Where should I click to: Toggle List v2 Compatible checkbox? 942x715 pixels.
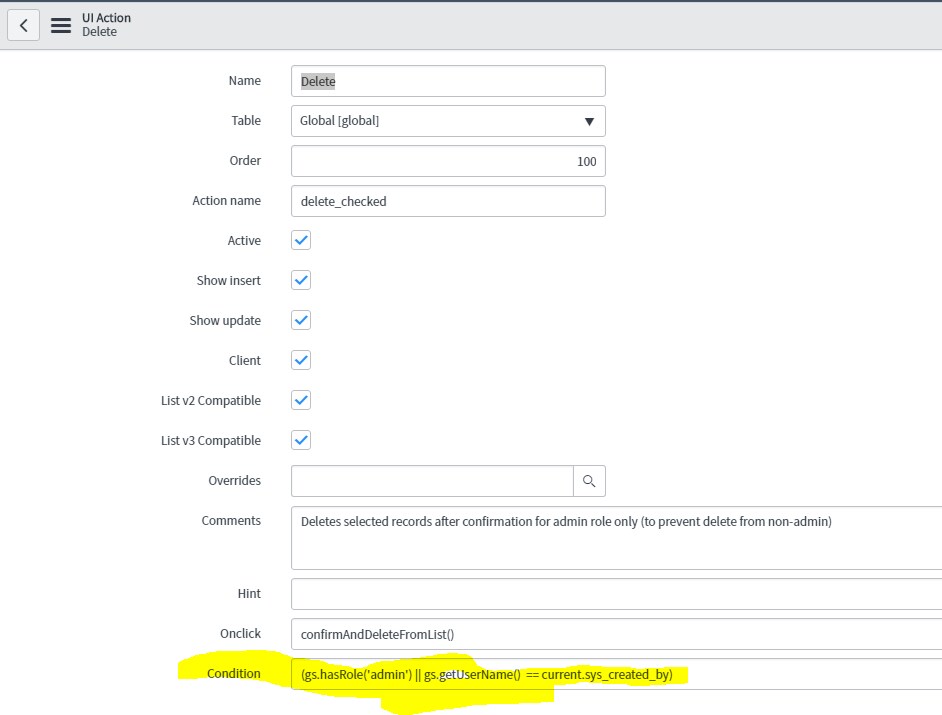(301, 400)
